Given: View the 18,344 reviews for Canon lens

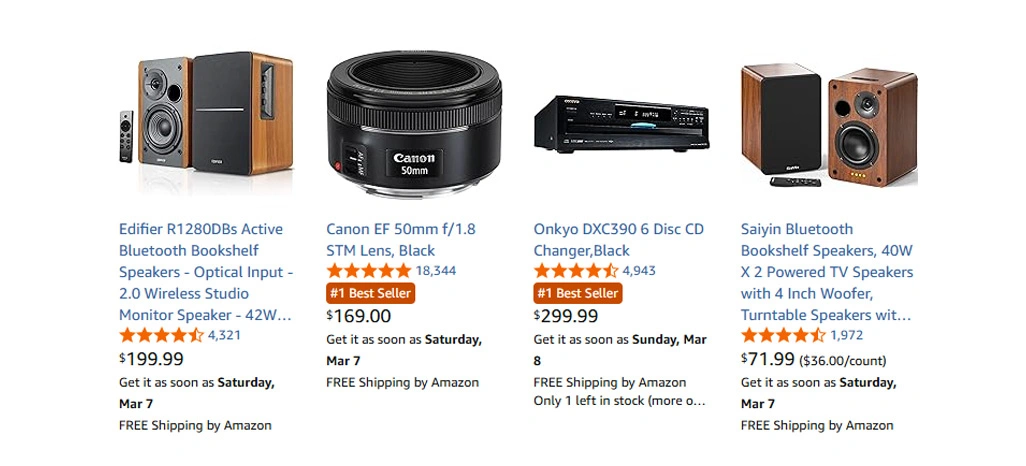Looking at the screenshot, I should [436, 271].
